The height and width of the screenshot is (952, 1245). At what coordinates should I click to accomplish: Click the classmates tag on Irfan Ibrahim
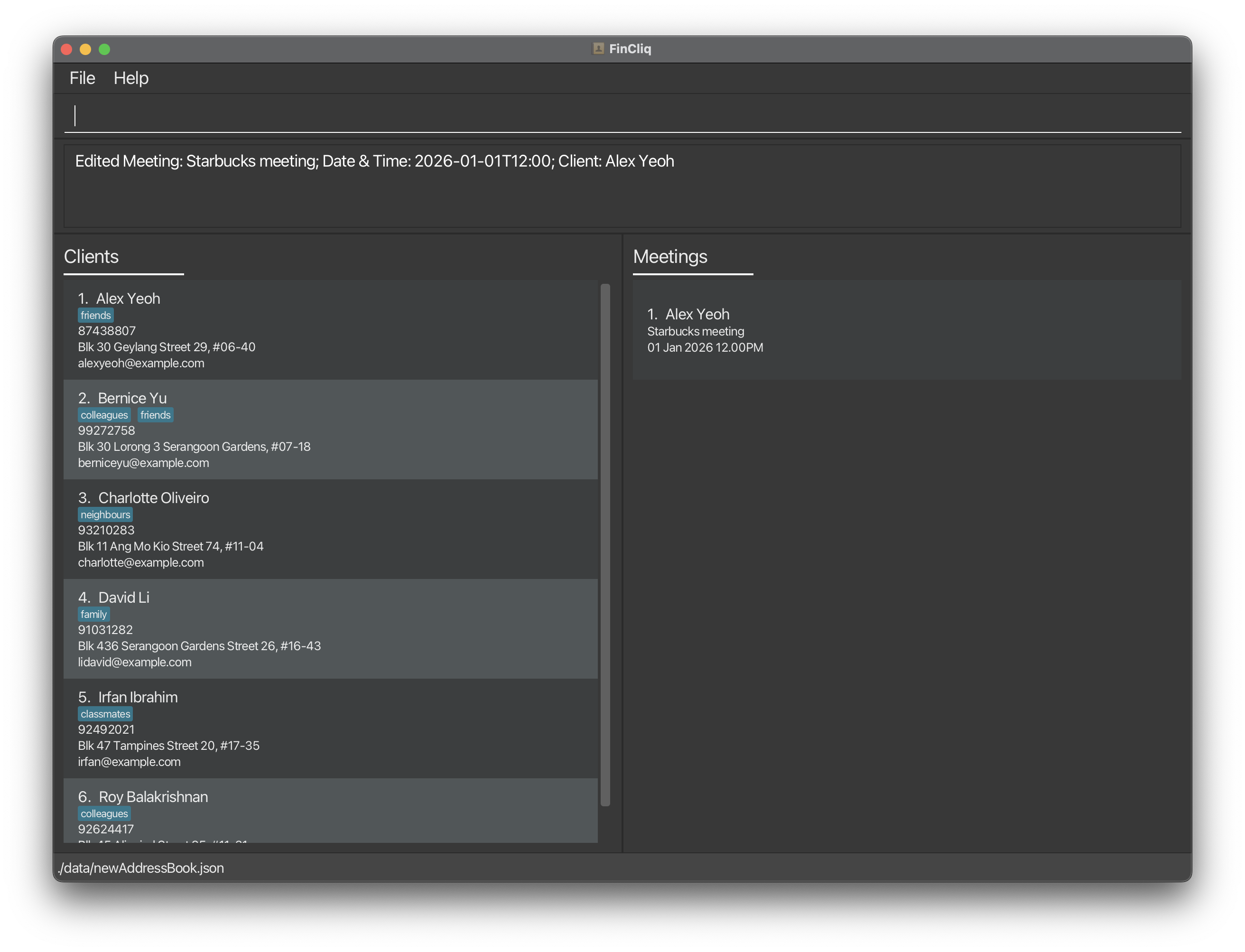coord(104,714)
